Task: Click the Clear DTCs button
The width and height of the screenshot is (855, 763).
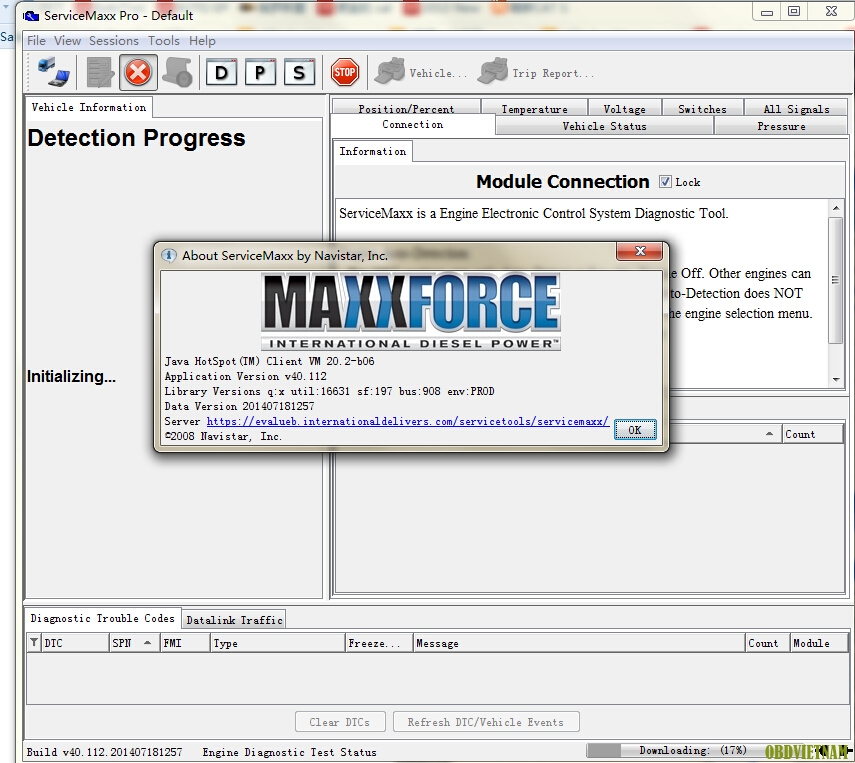Action: point(340,722)
